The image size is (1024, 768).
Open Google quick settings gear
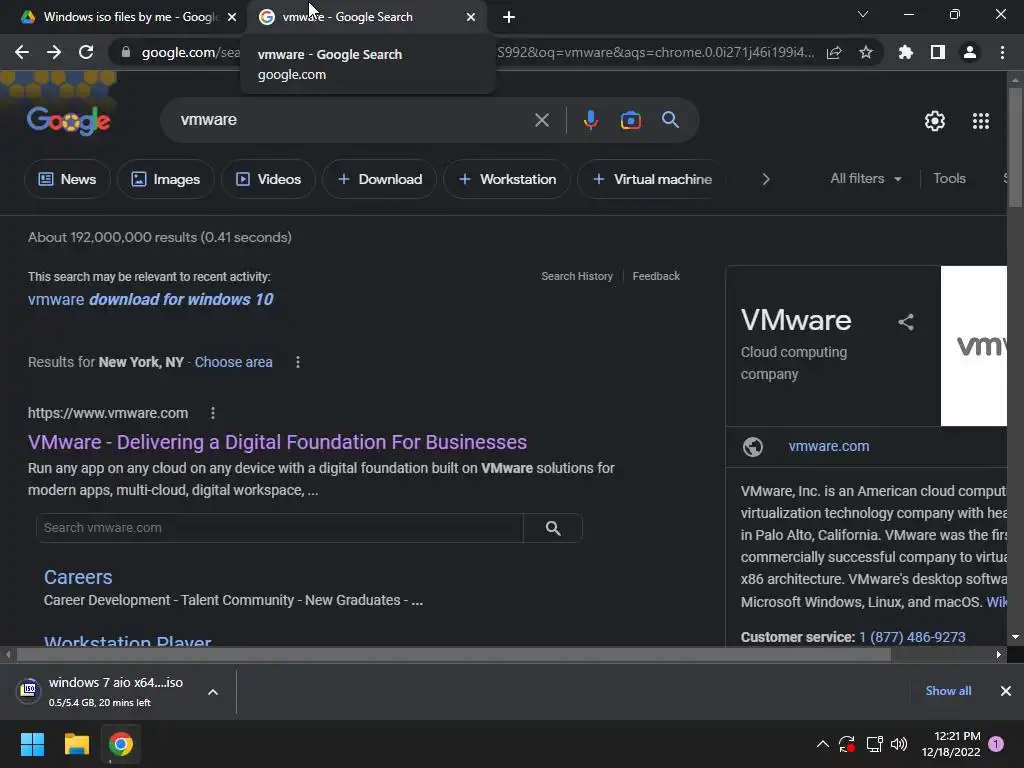tap(935, 121)
